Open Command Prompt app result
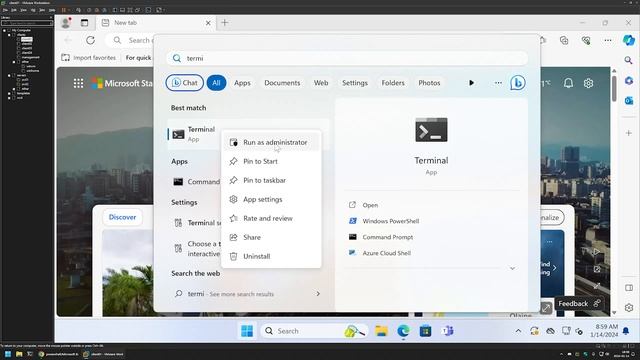 point(196,182)
